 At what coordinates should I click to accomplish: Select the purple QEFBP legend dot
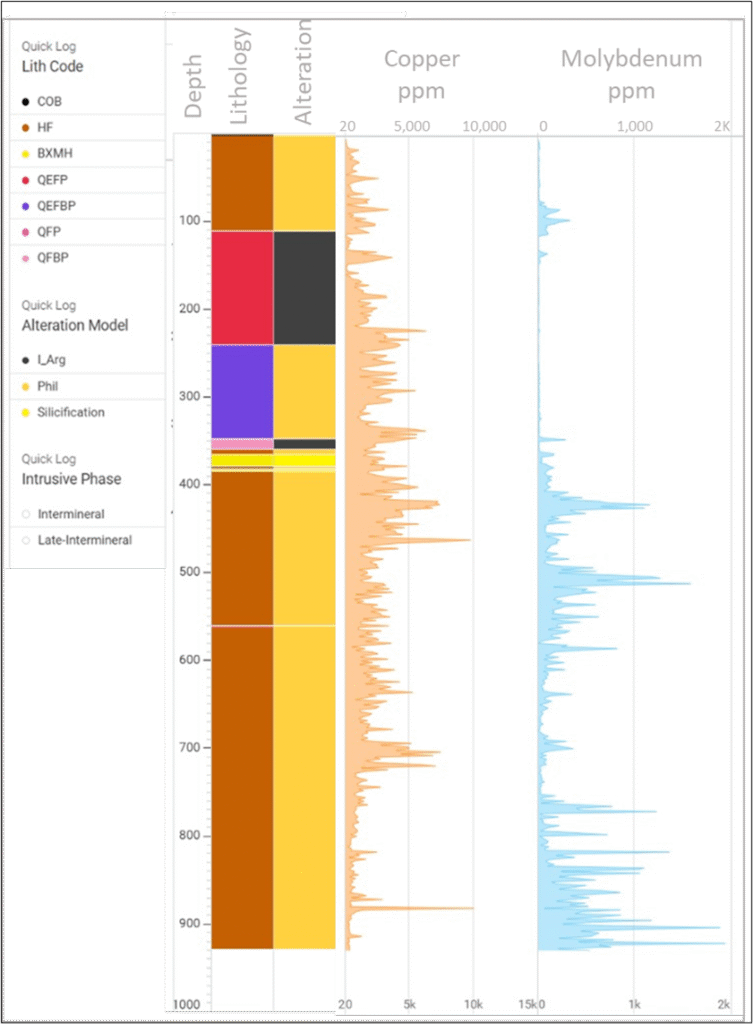click(25, 206)
